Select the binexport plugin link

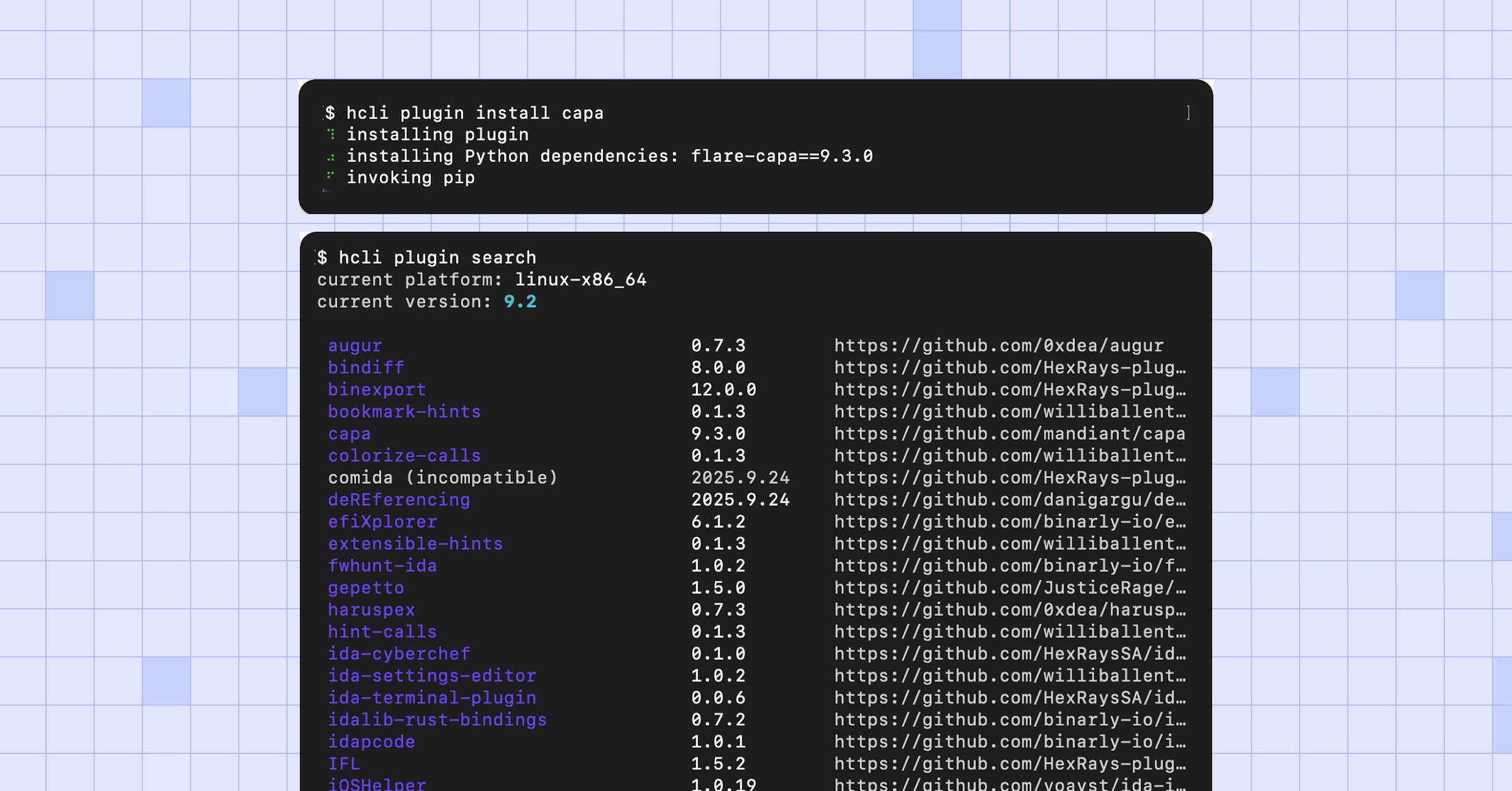377,389
